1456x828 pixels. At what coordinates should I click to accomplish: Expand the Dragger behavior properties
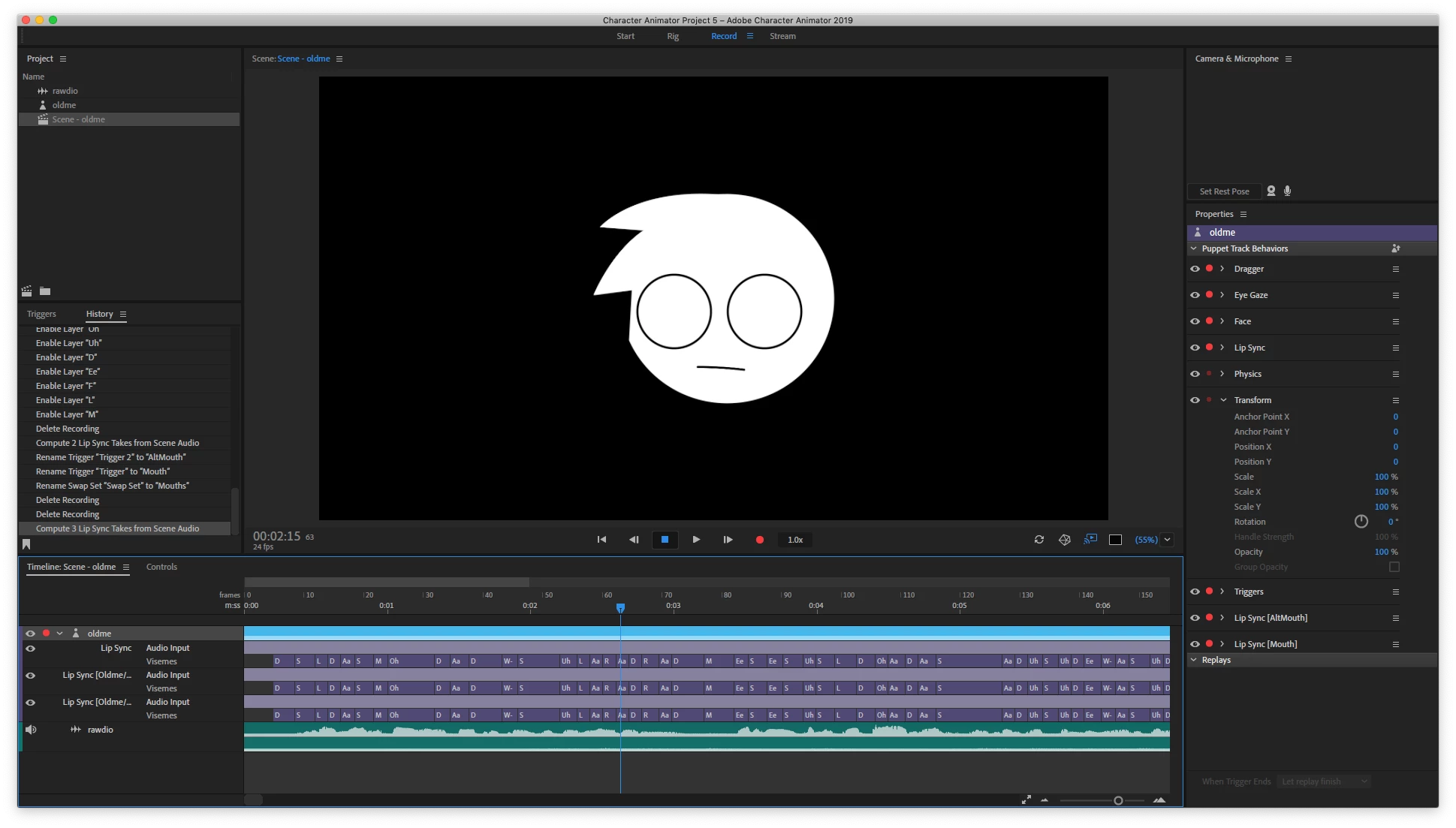pos(1222,269)
